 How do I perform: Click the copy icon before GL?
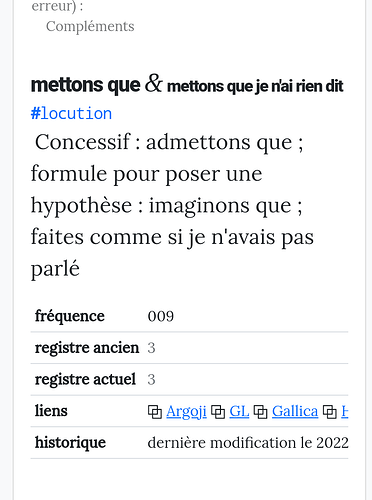218,412
